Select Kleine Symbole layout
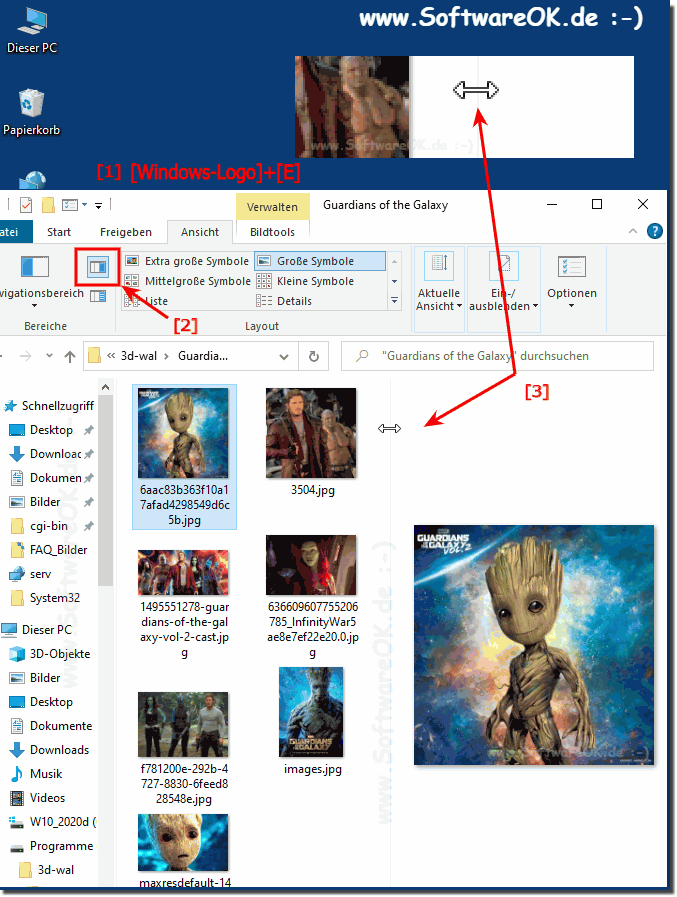Screen dimensions: 677x897 [306, 281]
